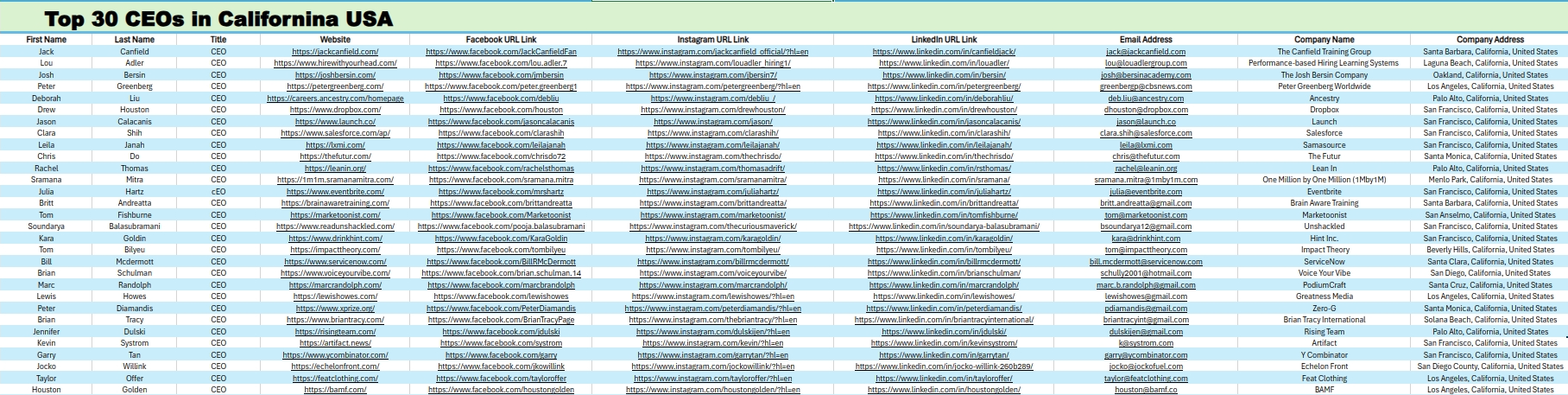Click email deb.liu@ancestry.com
The width and height of the screenshot is (1568, 395).
coord(1145,99)
